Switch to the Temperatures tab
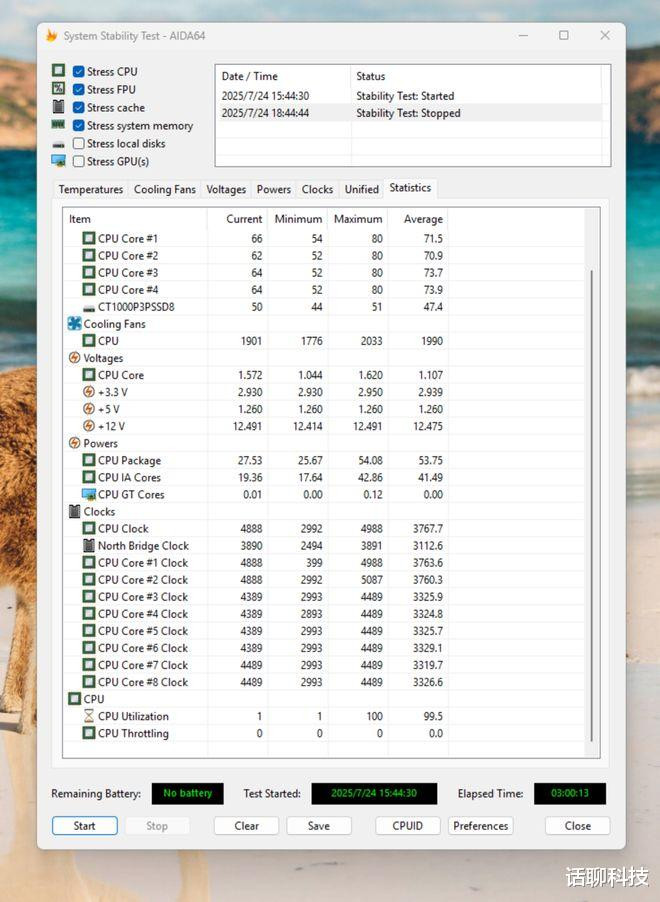Viewport: 660px width, 902px height. [91, 189]
